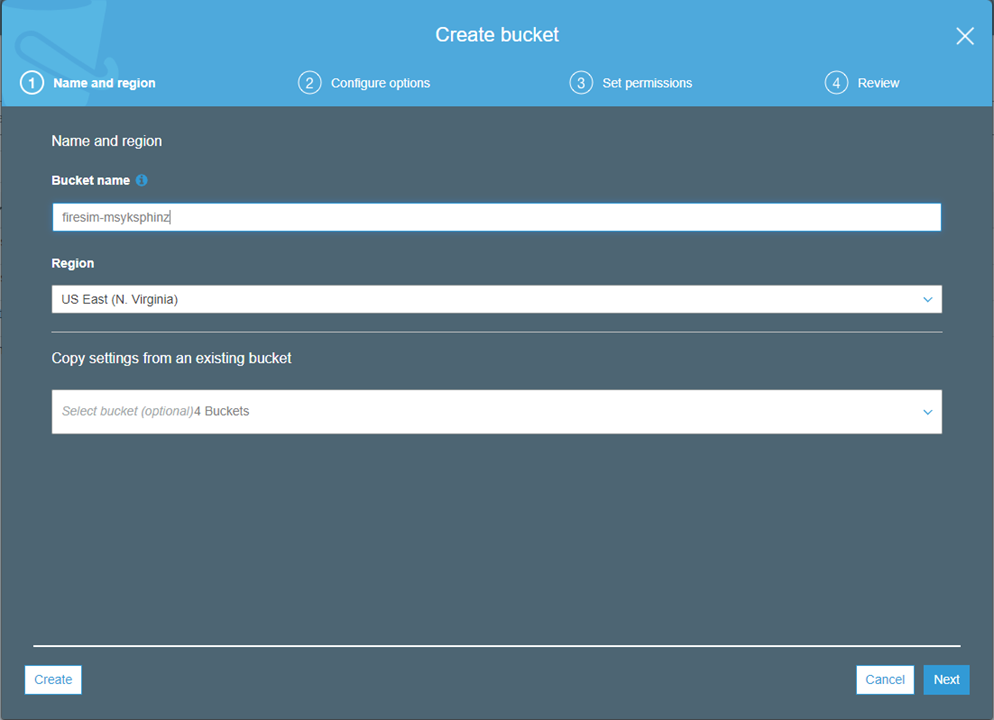994x720 pixels.
Task: Select step 3 circle icon
Action: (x=581, y=83)
